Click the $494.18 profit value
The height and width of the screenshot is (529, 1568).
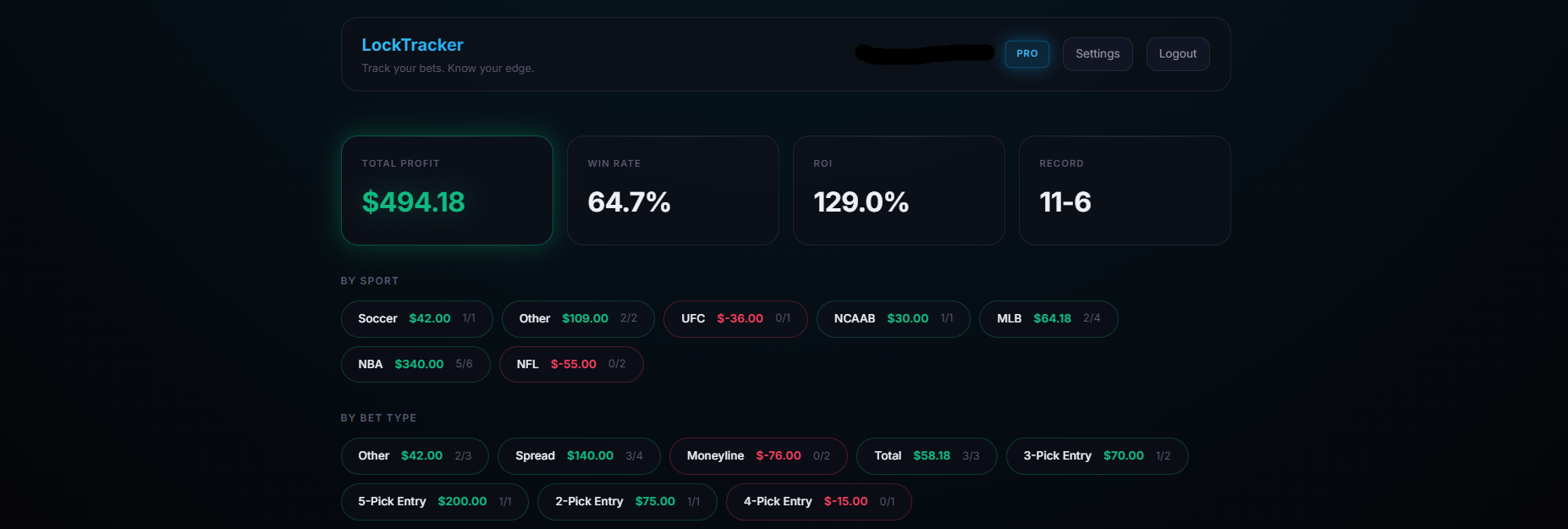pyautogui.click(x=413, y=202)
